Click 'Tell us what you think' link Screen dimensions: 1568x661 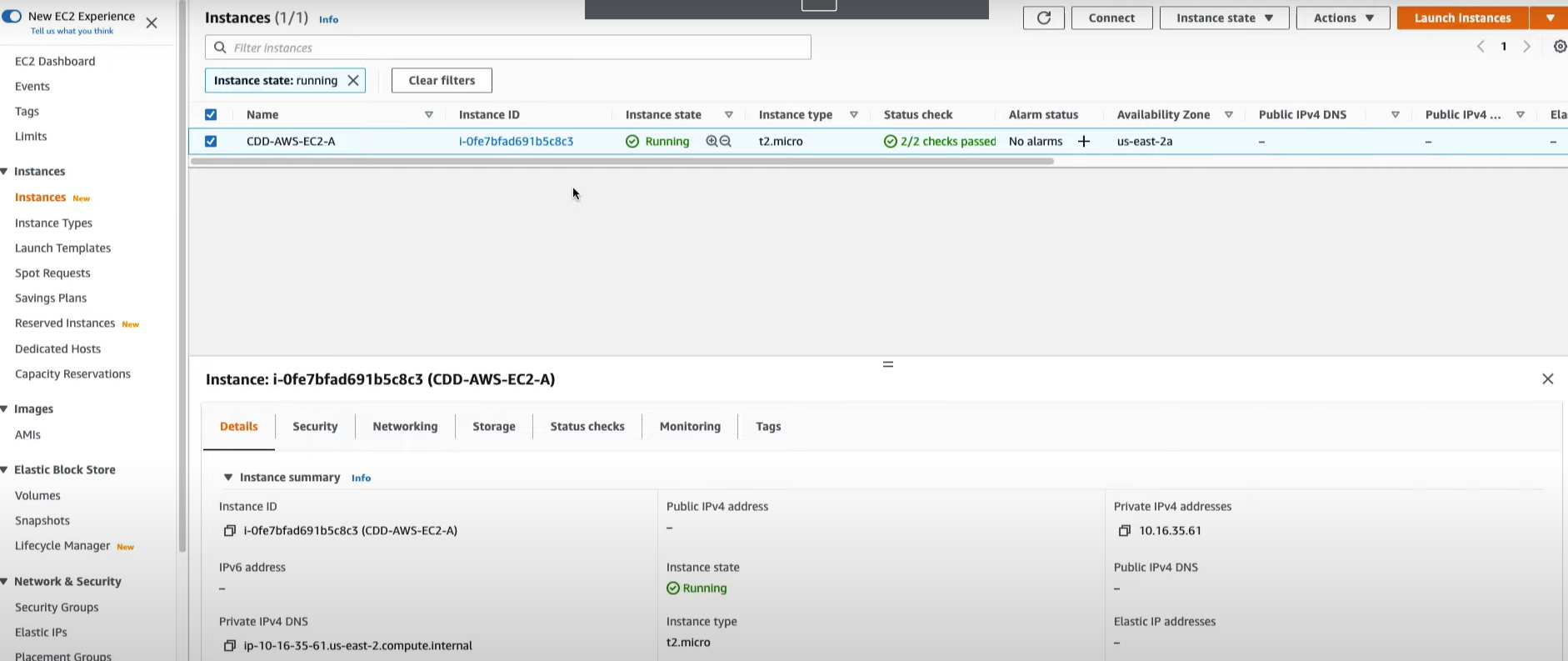(x=72, y=31)
